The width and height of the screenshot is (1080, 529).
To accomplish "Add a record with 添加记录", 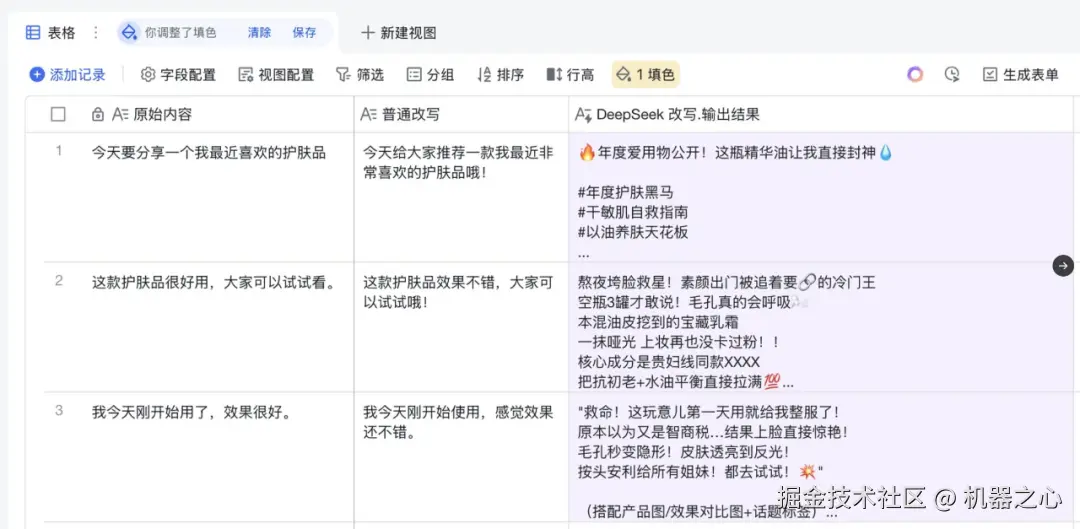I will 68,74.
